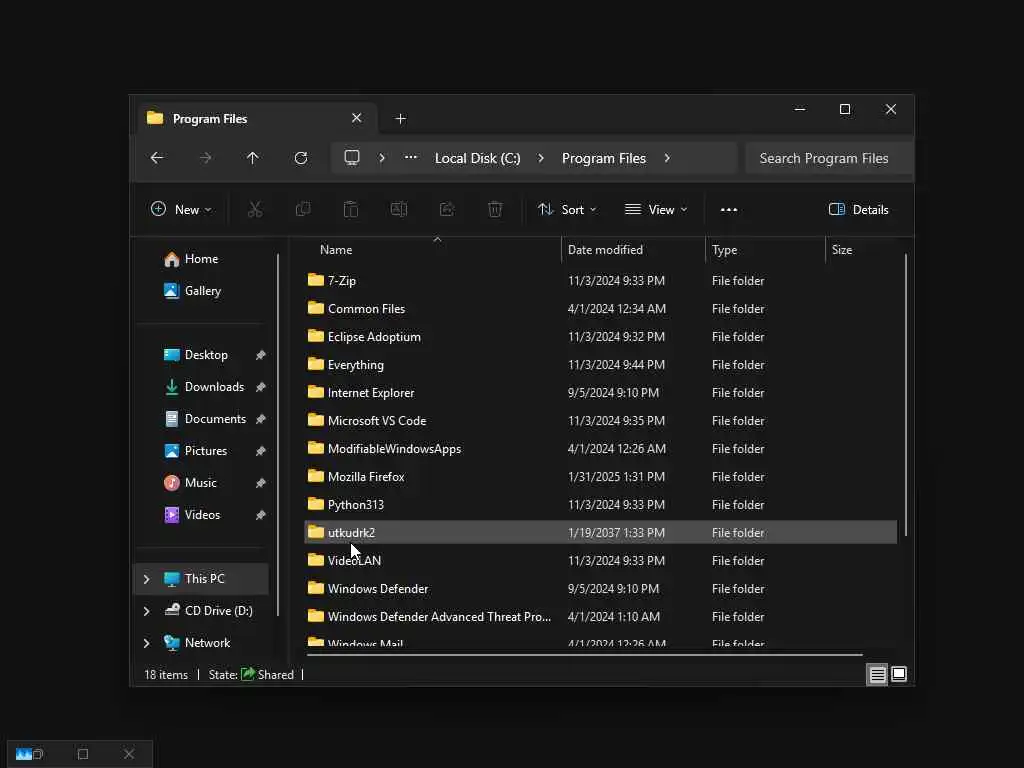Click the Cut scissors icon

pyautogui.click(x=255, y=209)
